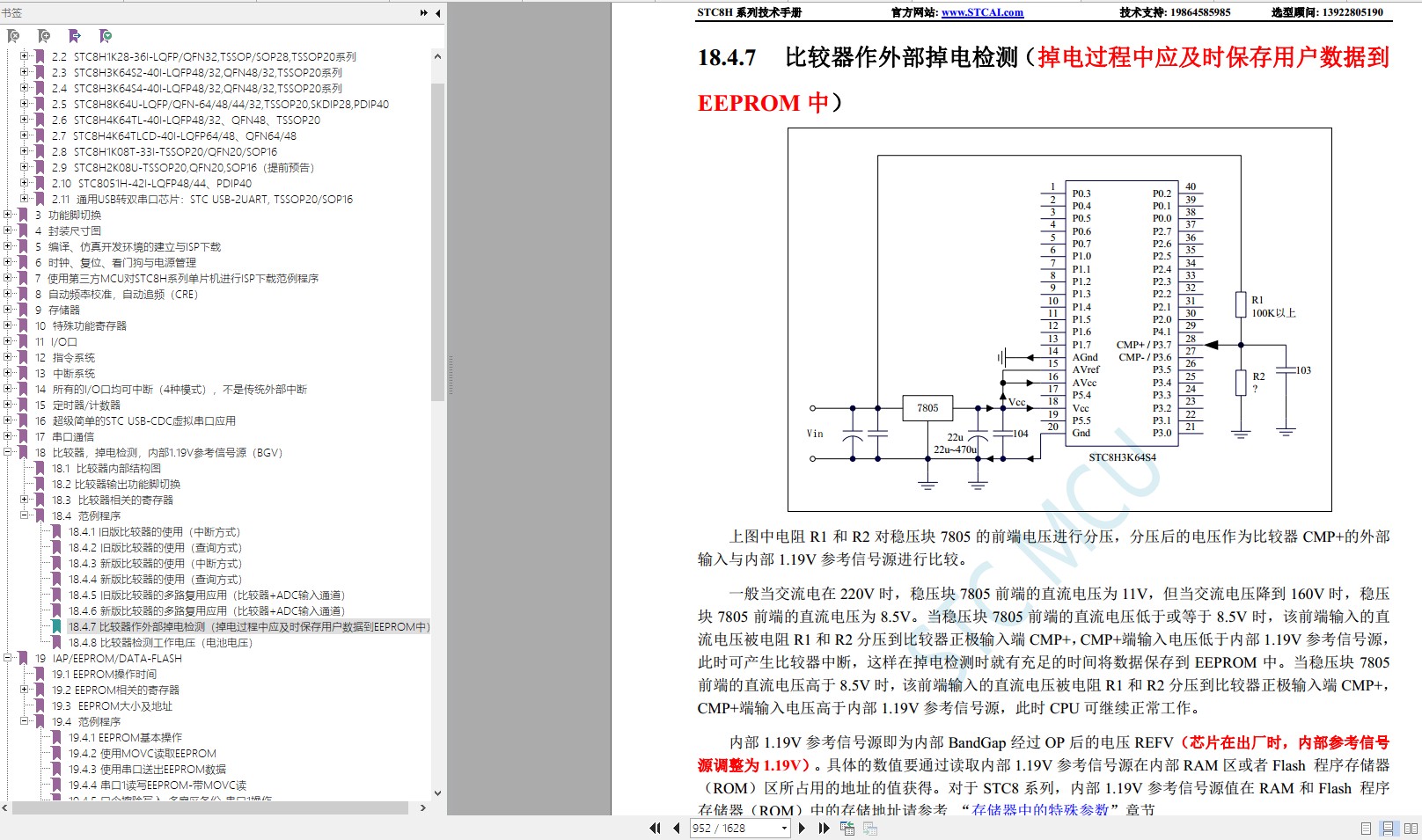Go to the previous page
Viewport: 1422px width, 840px height.
tap(676, 828)
